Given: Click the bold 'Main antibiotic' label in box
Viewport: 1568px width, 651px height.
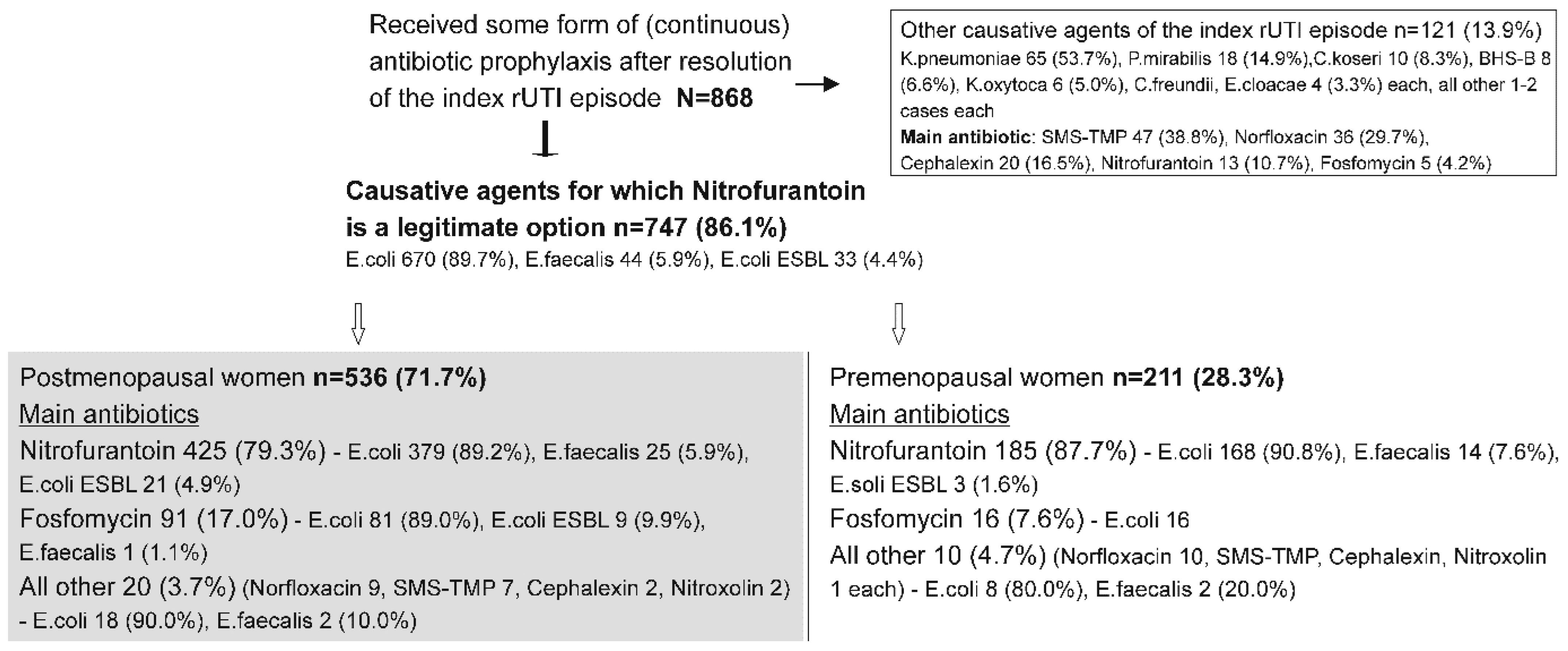Looking at the screenshot, I should tap(964, 137).
